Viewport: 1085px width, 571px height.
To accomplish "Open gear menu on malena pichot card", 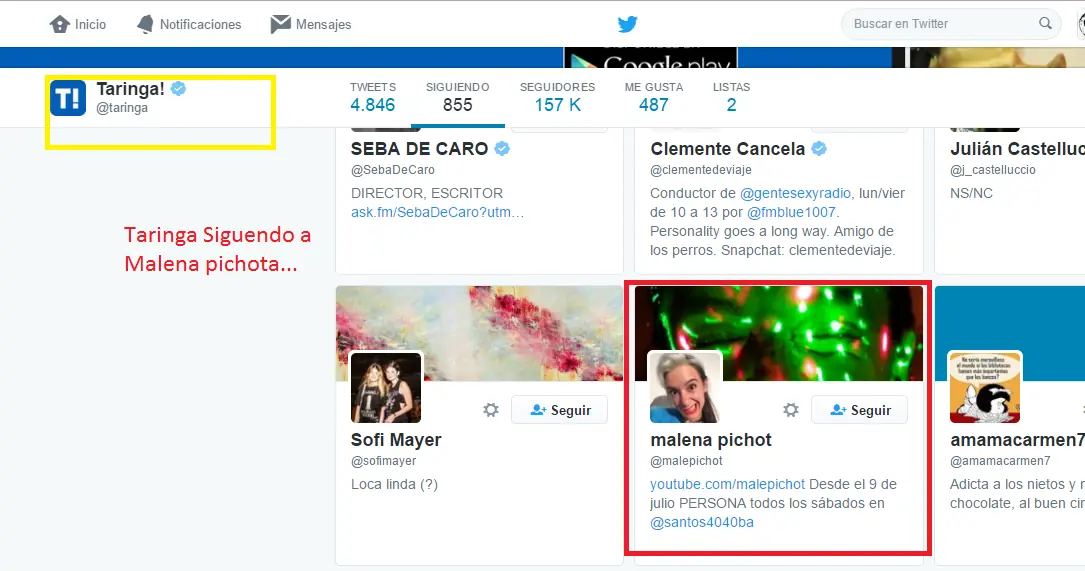I will pos(790,410).
